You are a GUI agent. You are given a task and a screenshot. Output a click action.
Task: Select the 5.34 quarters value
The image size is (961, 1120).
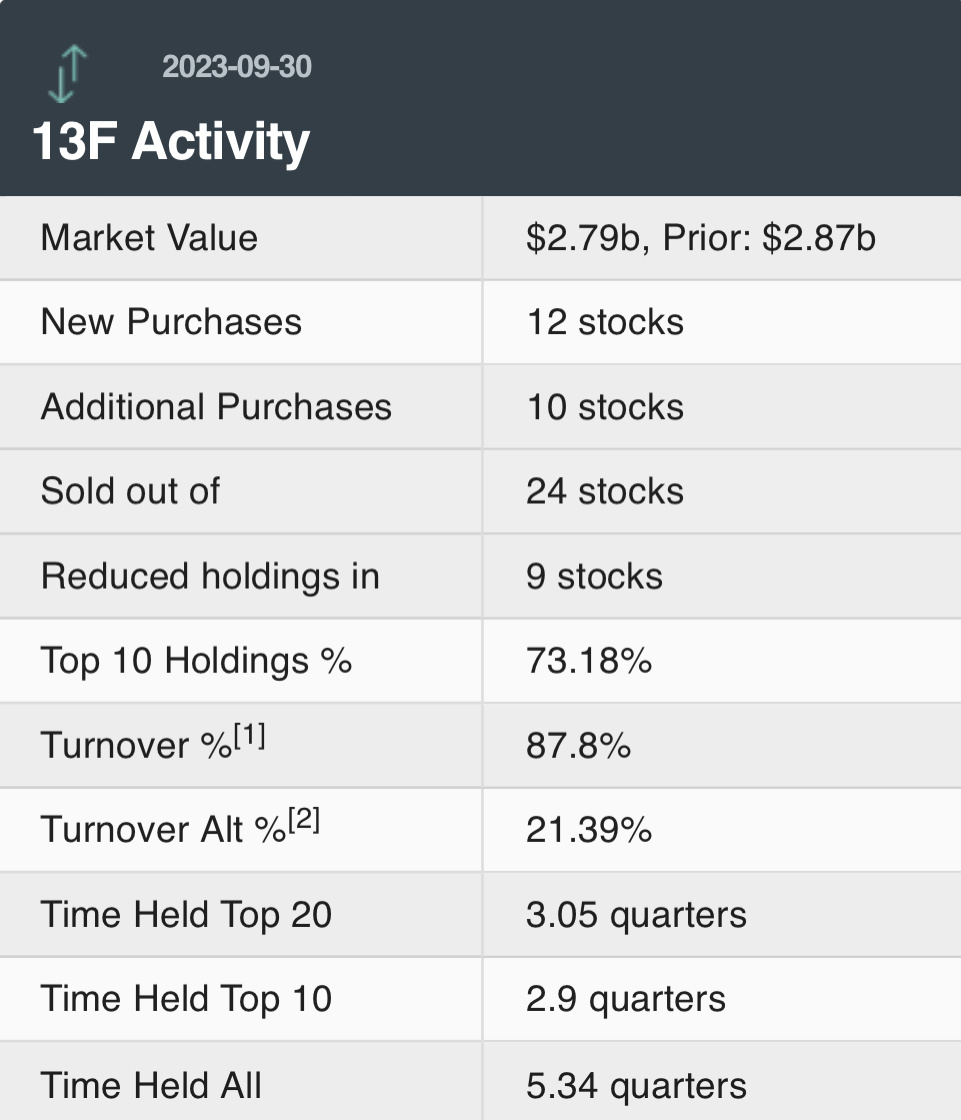tap(636, 1085)
